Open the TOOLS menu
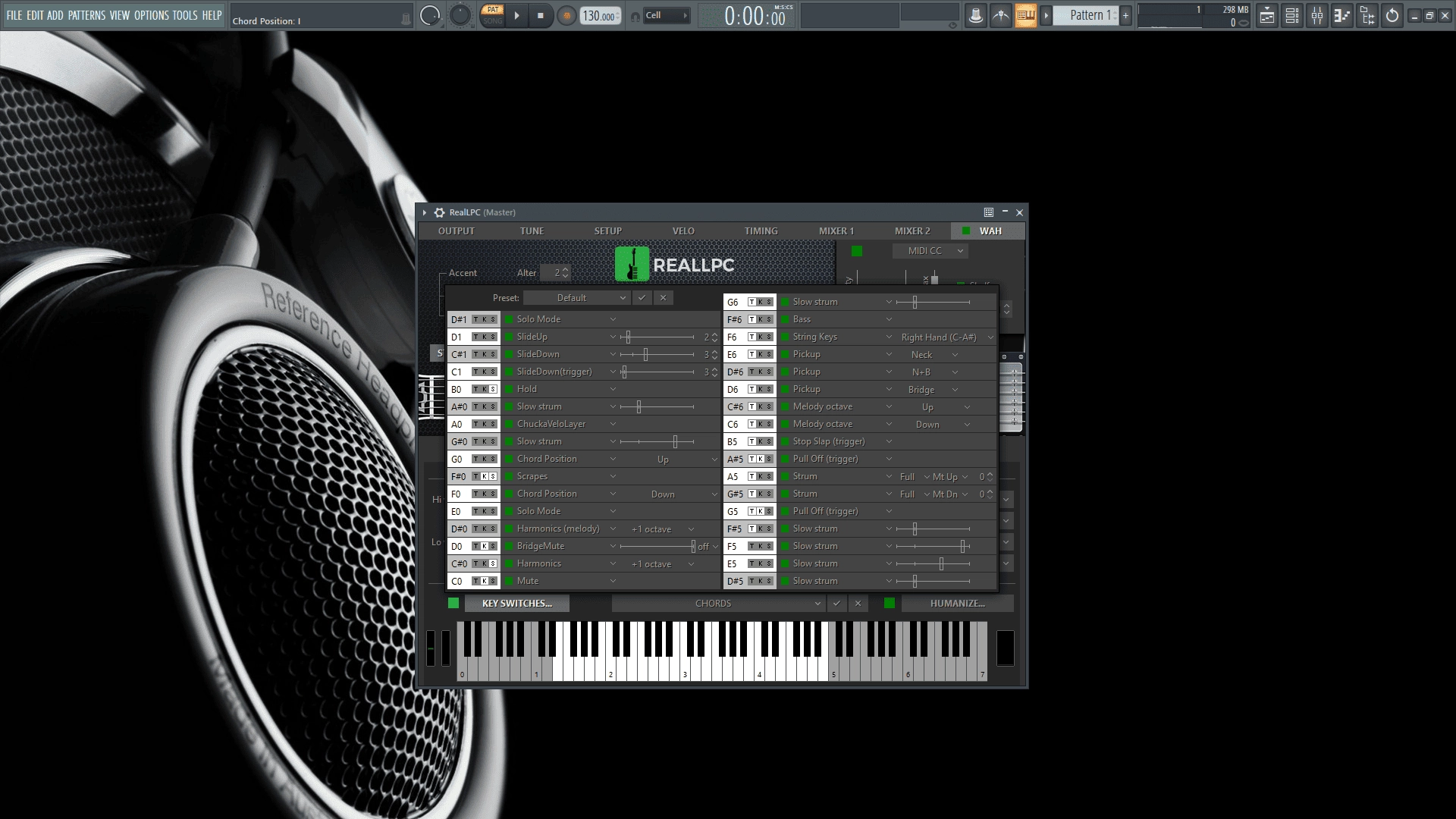The height and width of the screenshot is (819, 1456). click(184, 15)
